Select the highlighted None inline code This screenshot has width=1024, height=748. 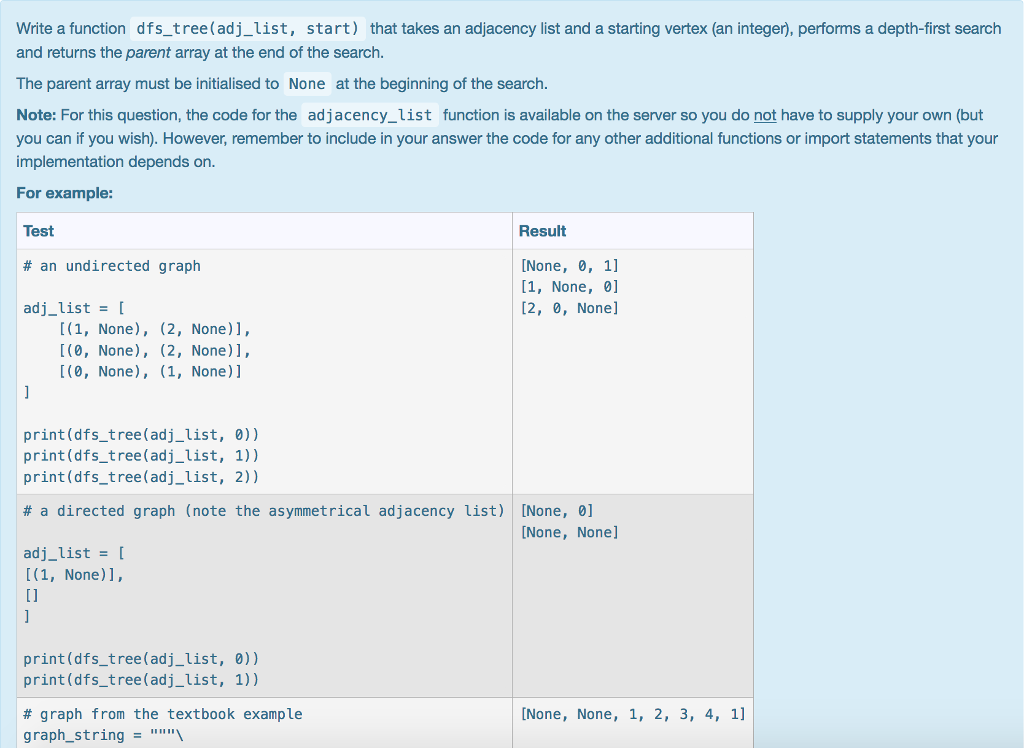tap(306, 83)
